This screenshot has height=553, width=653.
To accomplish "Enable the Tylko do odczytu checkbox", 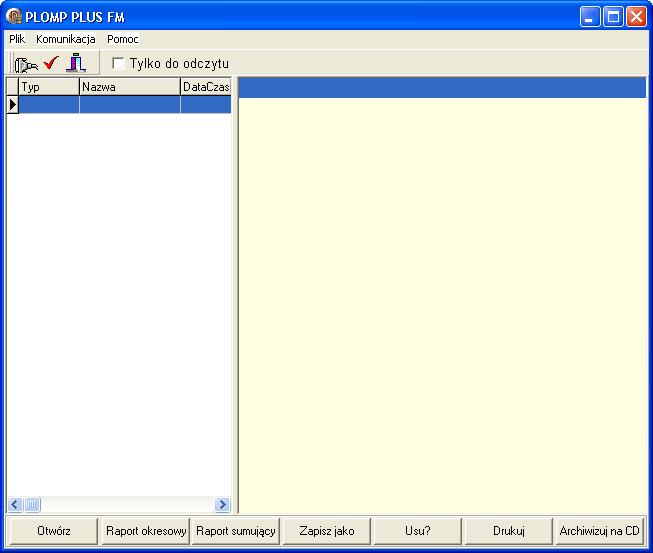I will 118,63.
